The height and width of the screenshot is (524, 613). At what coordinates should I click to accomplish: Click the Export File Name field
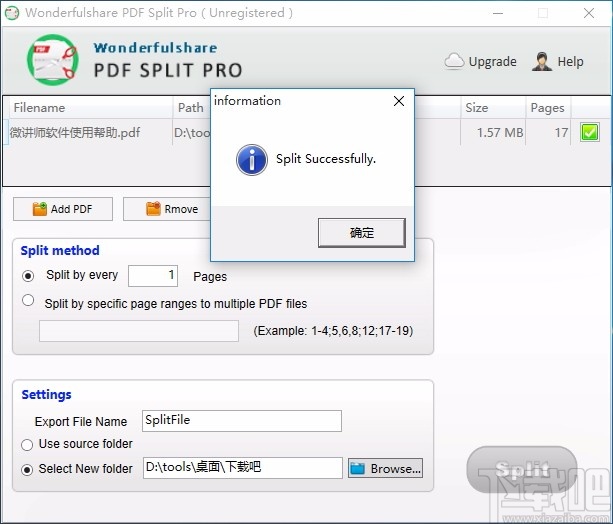click(242, 421)
